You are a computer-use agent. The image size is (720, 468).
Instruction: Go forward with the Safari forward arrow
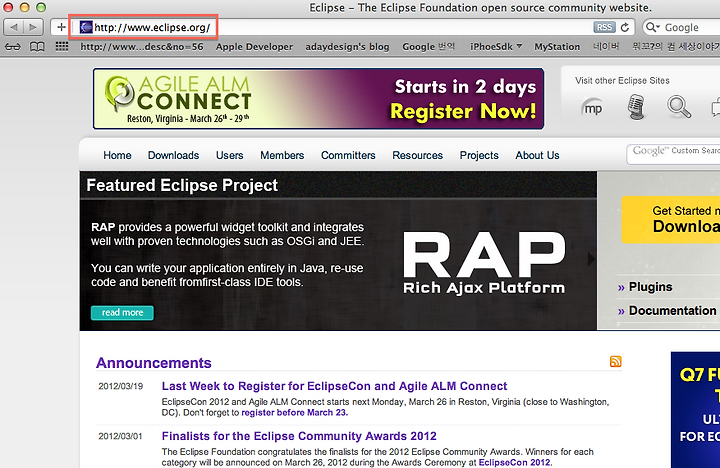[x=33, y=27]
